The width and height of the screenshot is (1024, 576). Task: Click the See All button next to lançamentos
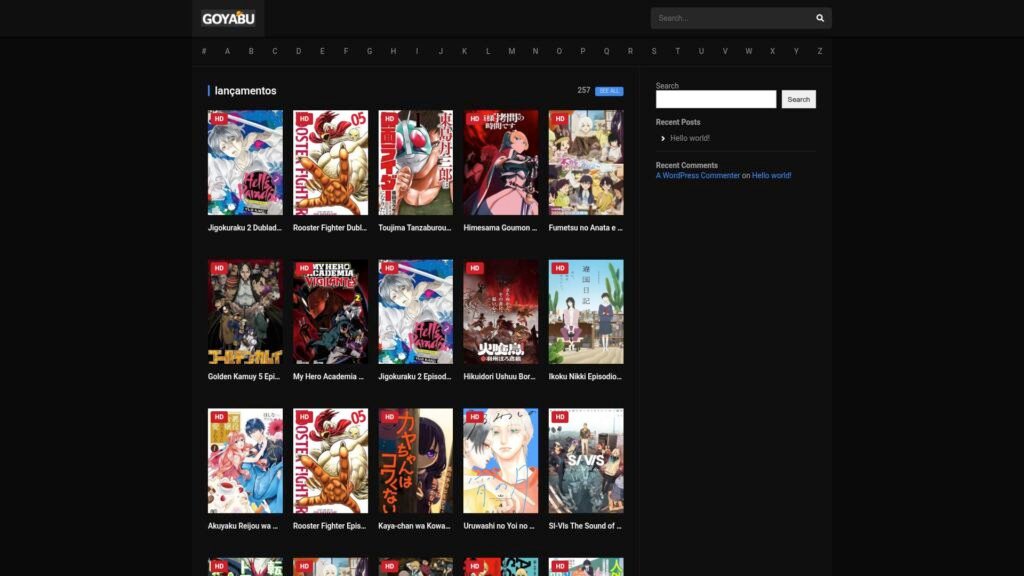[609, 91]
